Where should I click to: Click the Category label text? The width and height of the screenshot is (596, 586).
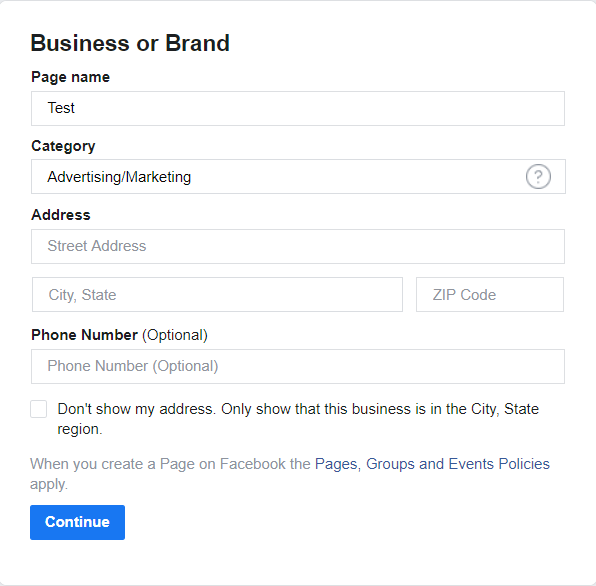coord(63,146)
